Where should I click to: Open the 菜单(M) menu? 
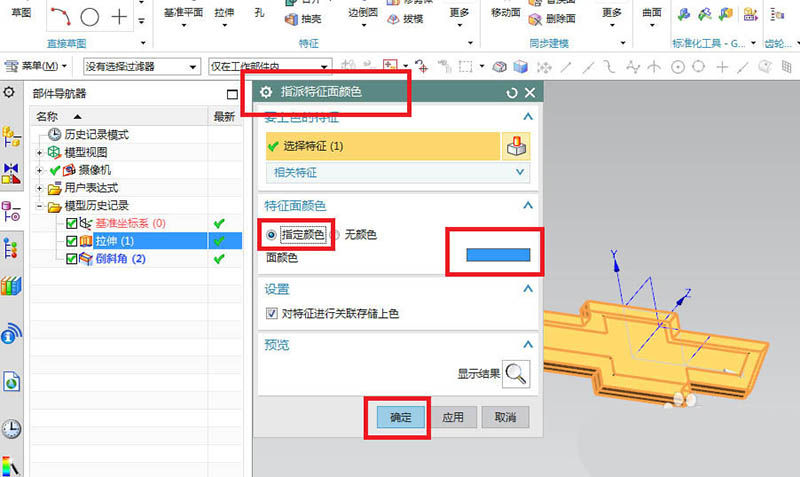(36, 66)
